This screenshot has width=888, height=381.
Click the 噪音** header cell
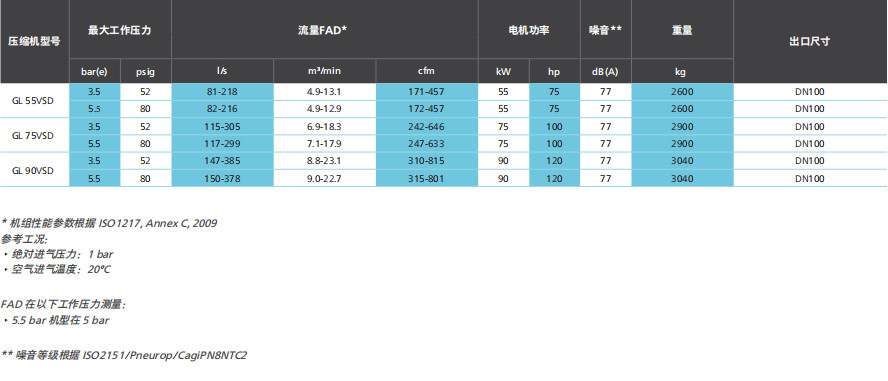click(x=605, y=29)
